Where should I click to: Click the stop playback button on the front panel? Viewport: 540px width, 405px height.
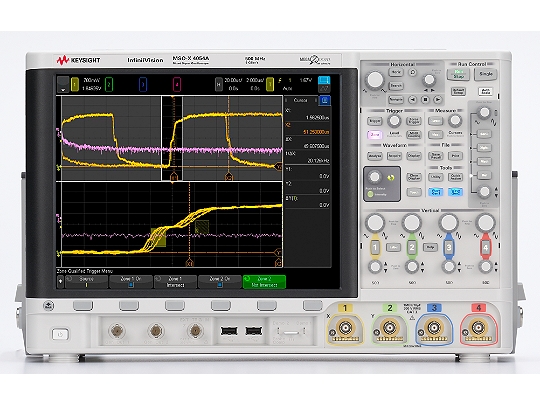425,100
